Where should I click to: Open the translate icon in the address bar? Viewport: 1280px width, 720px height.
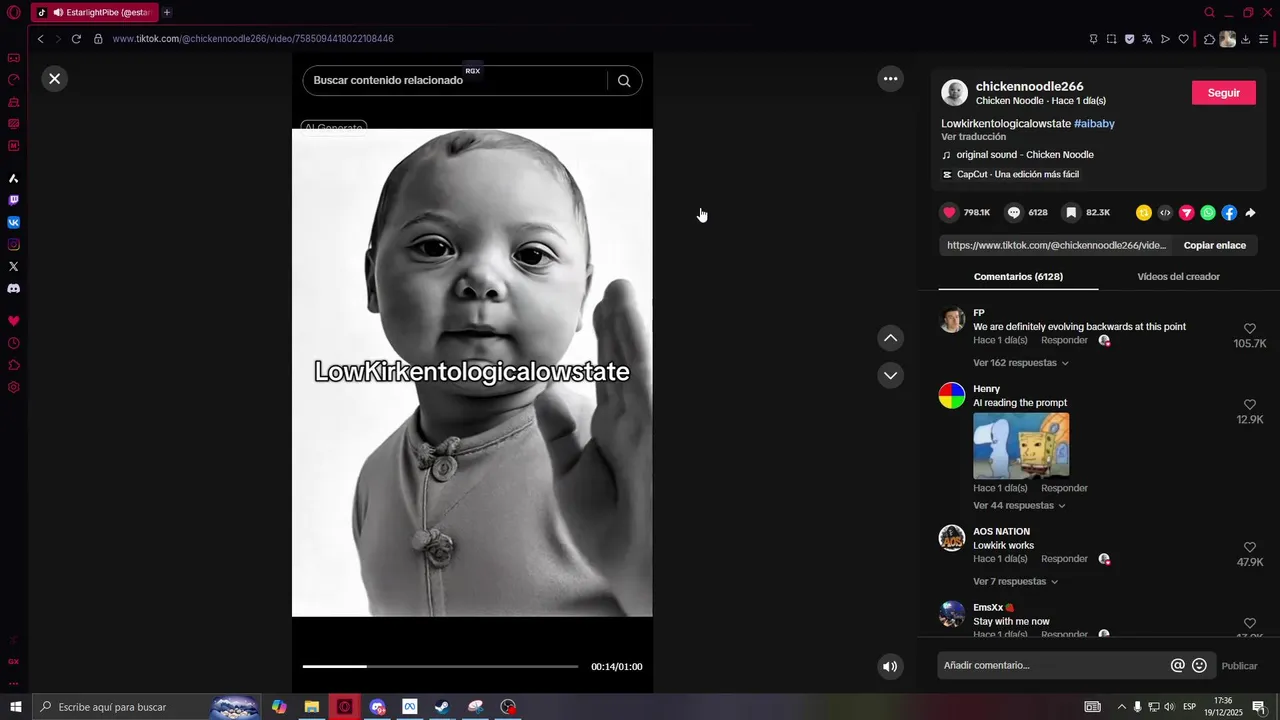(x=1147, y=39)
